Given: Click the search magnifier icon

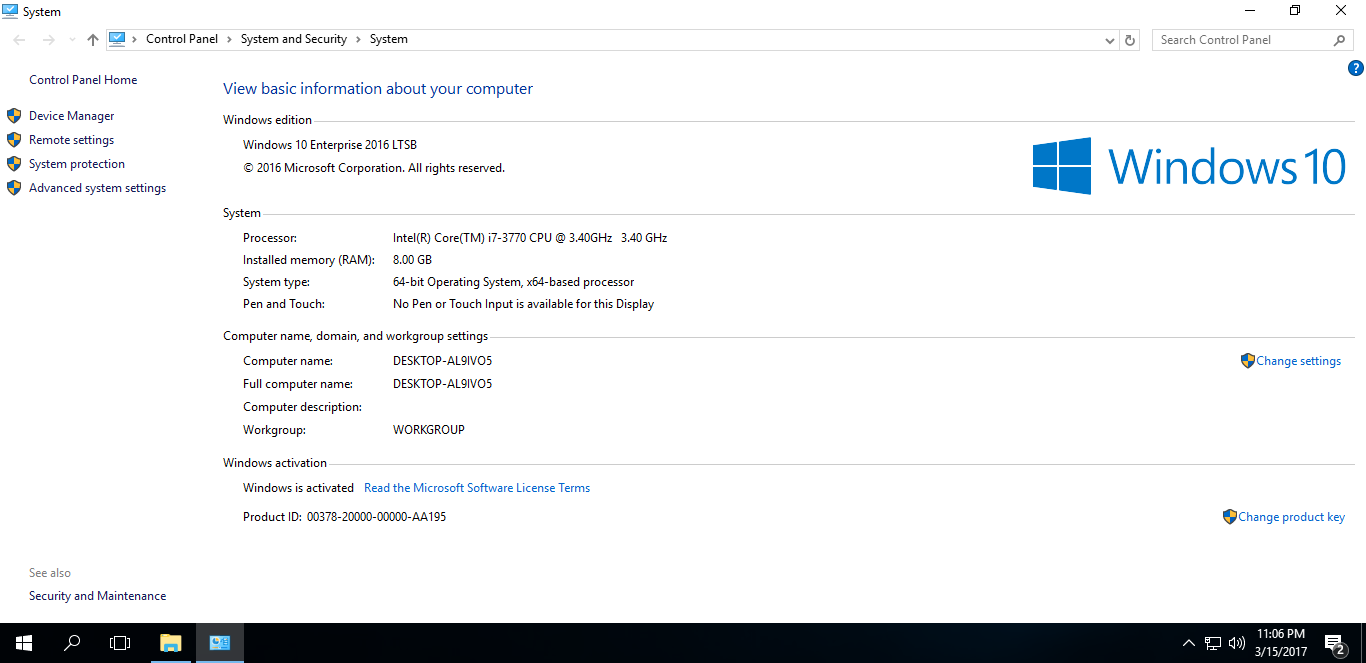Looking at the screenshot, I should pyautogui.click(x=1340, y=40).
